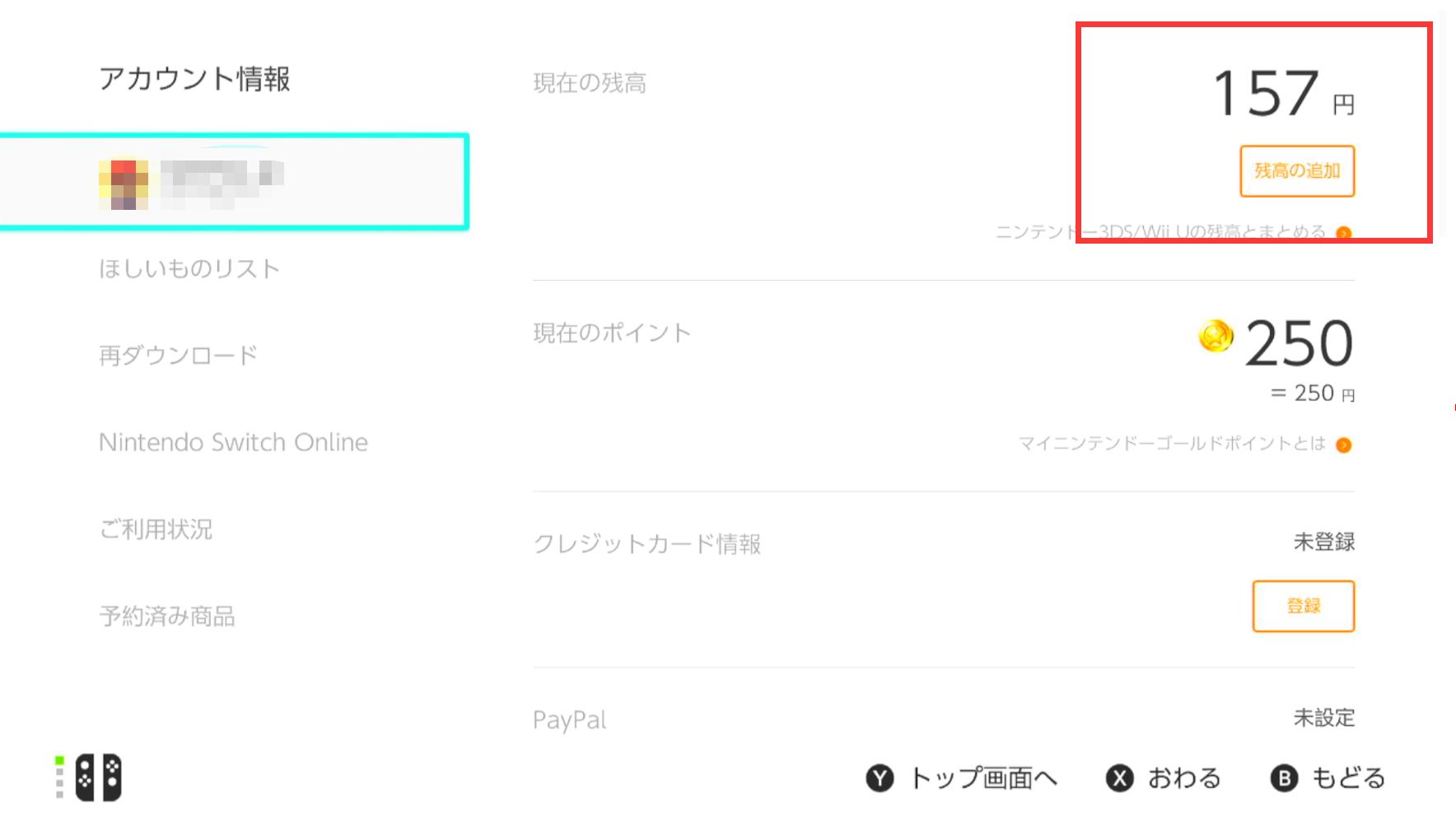Viewport: 1456px width, 814px height.
Task: Open 予約済み商品 in the sidebar
Action: coord(170,616)
